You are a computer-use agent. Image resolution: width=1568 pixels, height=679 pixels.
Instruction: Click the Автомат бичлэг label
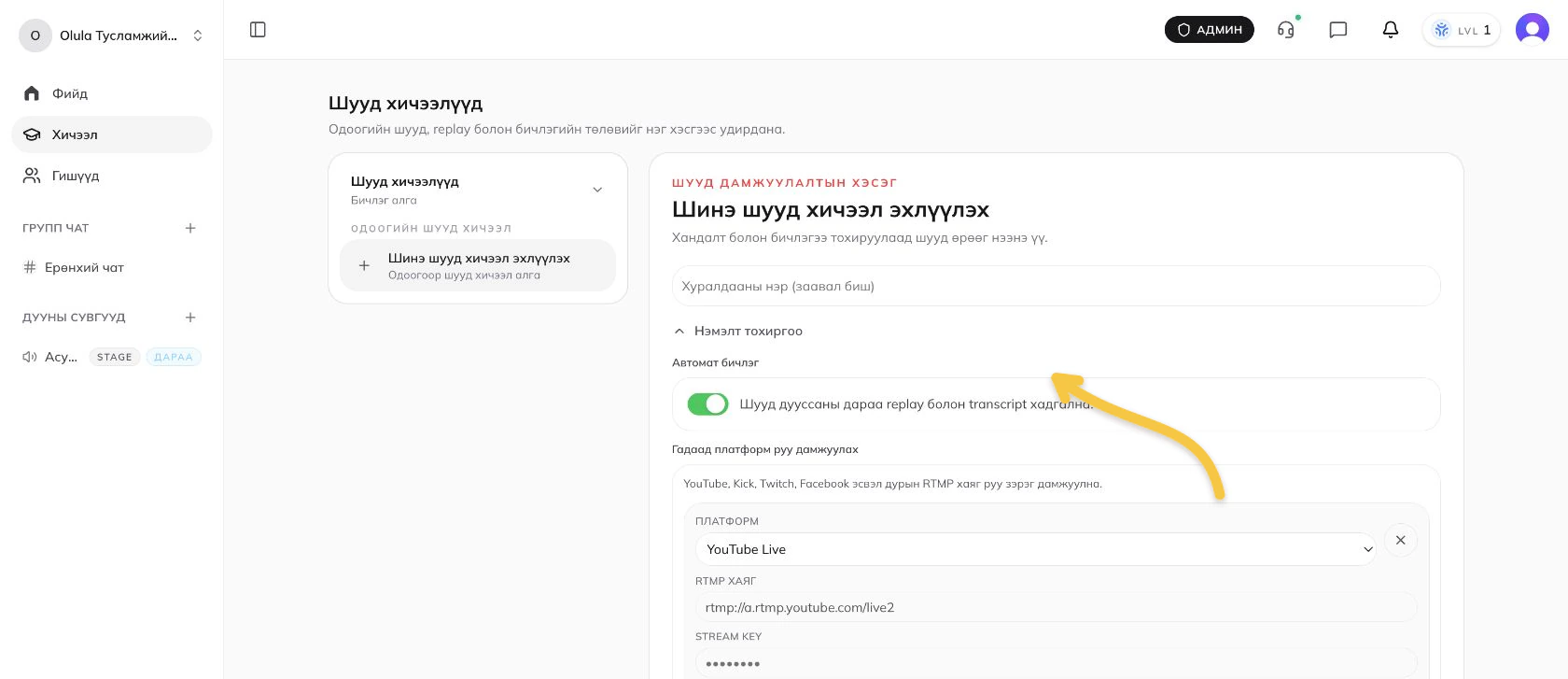pos(716,362)
